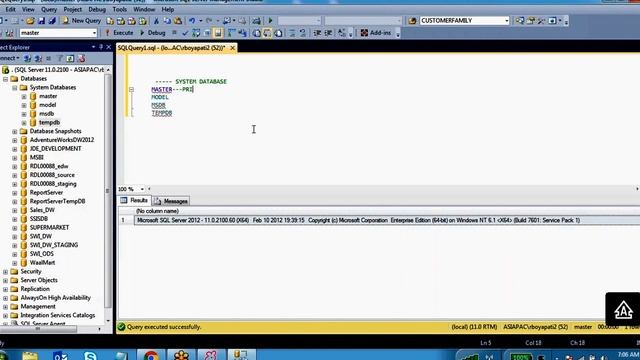The width and height of the screenshot is (640, 360).
Task: Cut selection using the scissors icon
Action: point(156,21)
